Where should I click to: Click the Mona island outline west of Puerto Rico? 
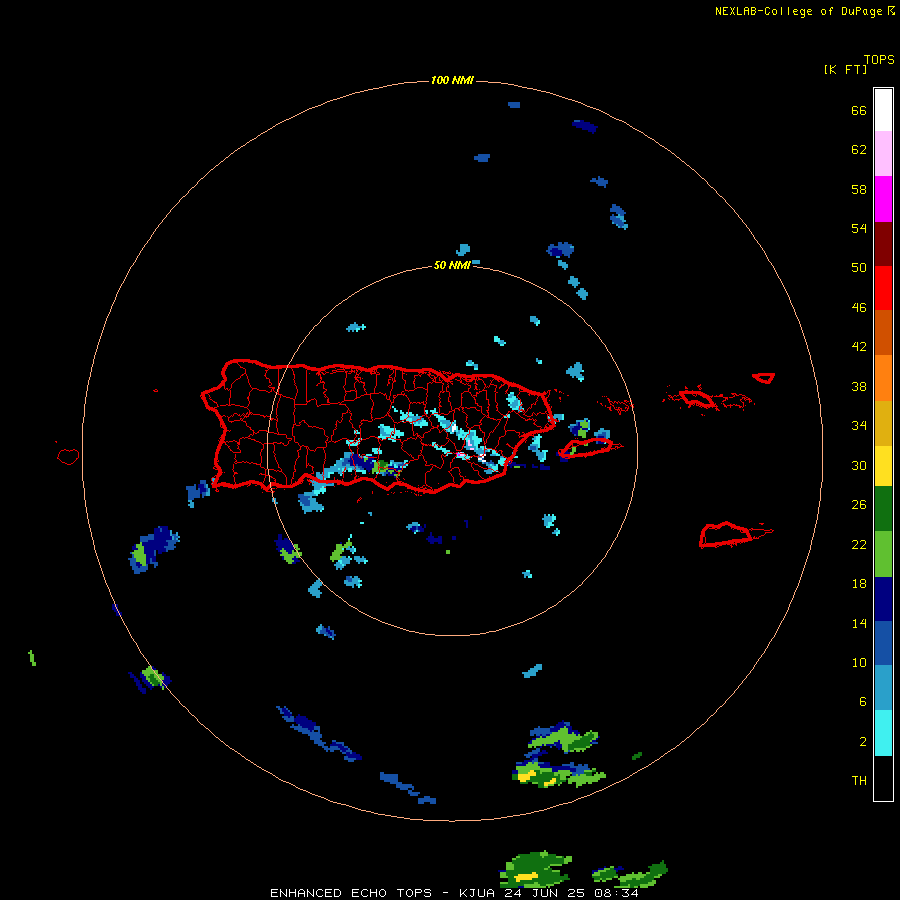coord(68,456)
